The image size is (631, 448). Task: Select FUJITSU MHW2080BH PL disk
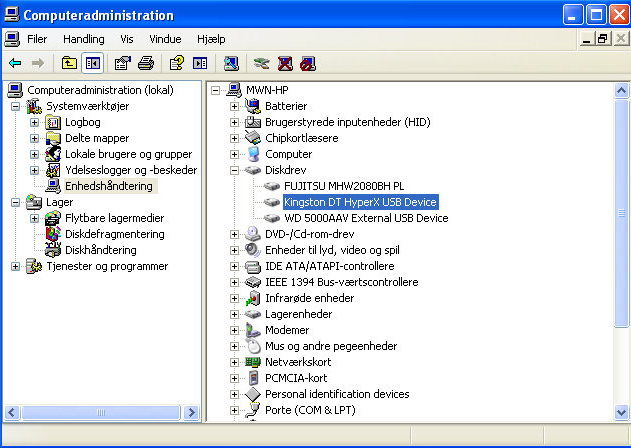(344, 186)
